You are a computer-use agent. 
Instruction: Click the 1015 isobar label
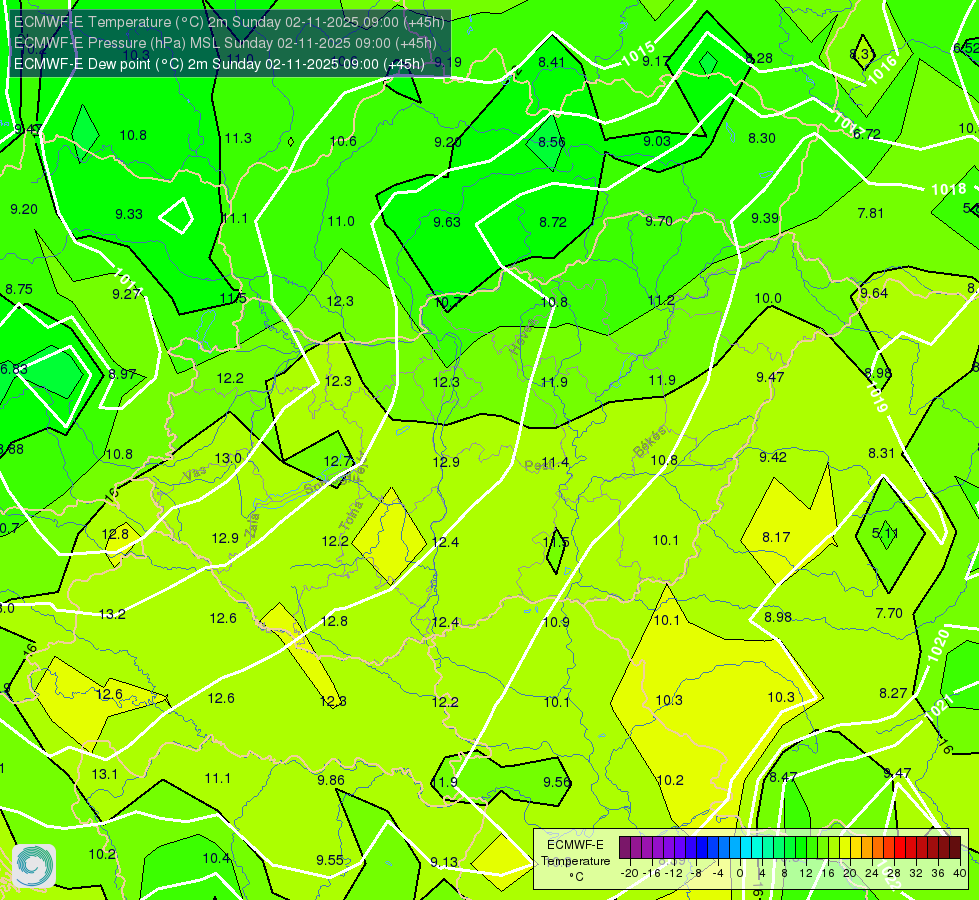click(638, 54)
